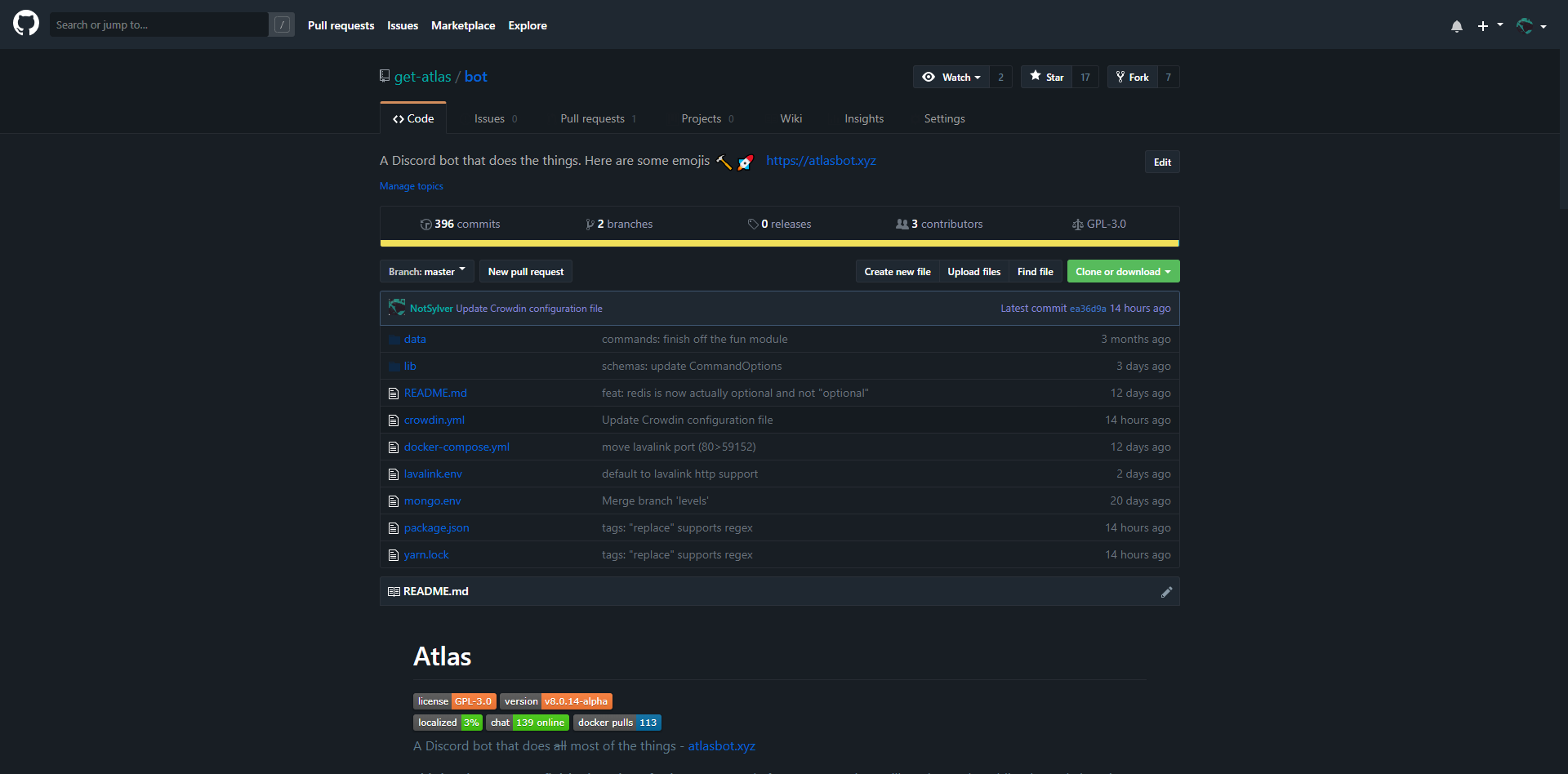Open commit message 'Merge branch levels'
Viewport: 1568px width, 774px height.
(655, 500)
